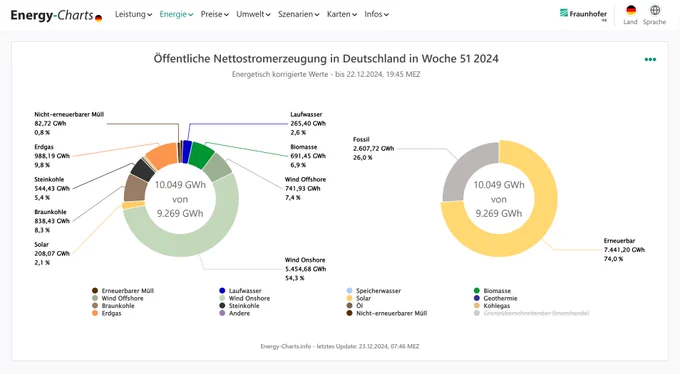Screen dimensions: 680x374
Task: Click the Nicht-erneuerbarer Müll 82,72 GWh label
Action: coord(69,123)
